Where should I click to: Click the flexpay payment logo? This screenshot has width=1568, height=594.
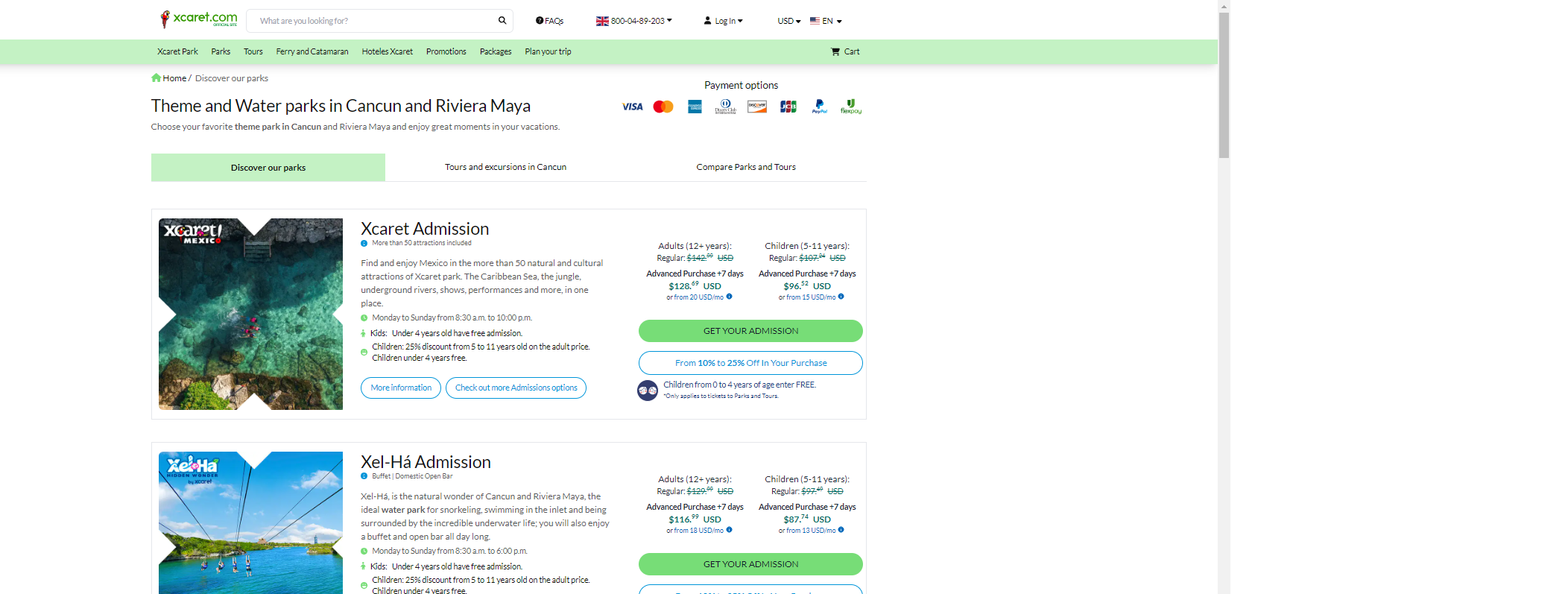tap(851, 107)
